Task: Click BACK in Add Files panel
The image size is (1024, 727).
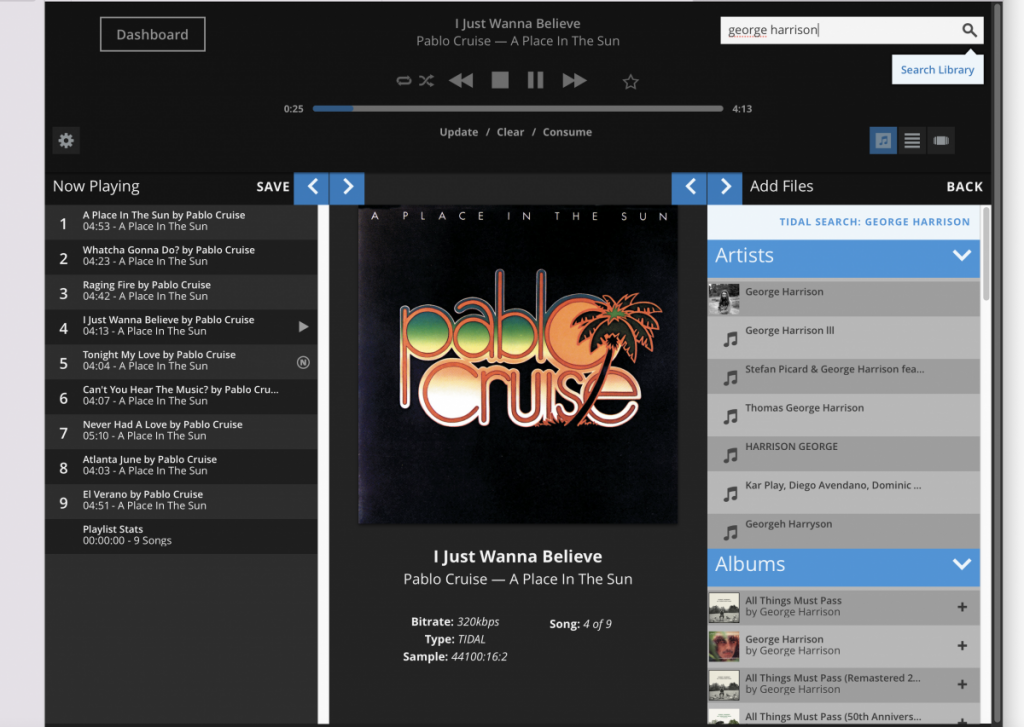Action: (x=965, y=187)
